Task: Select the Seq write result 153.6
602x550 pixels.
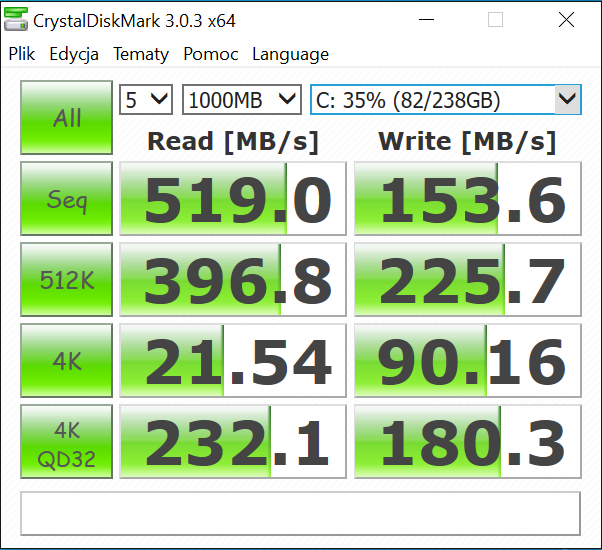Action: pyautogui.click(x=468, y=198)
